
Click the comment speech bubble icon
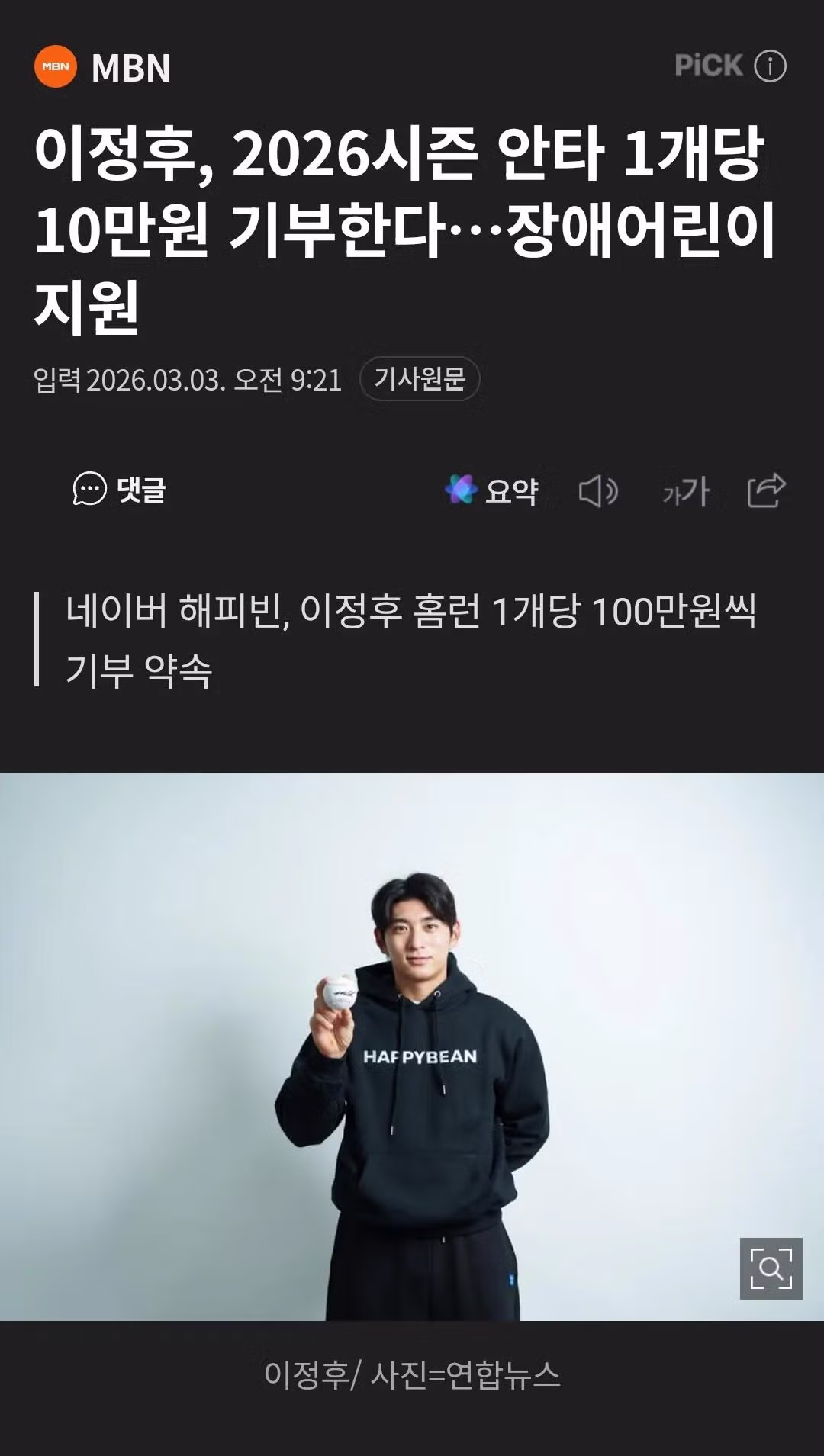89,489
